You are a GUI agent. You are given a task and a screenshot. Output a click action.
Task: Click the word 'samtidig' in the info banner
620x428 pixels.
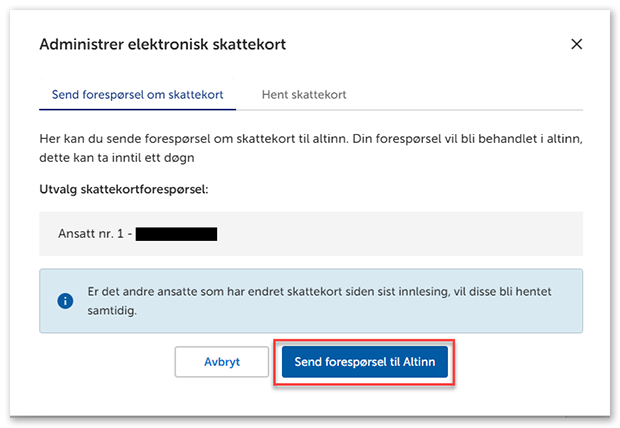click(x=112, y=309)
